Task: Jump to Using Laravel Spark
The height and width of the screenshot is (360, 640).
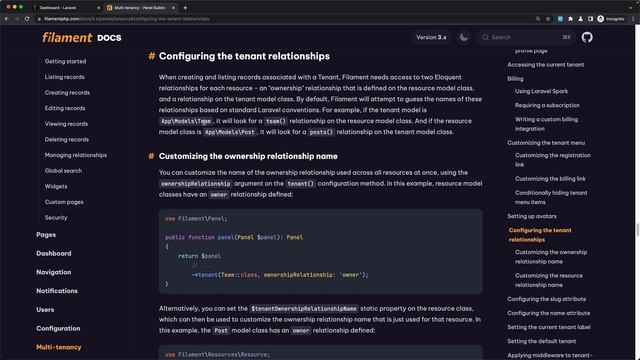Action: click(541, 91)
